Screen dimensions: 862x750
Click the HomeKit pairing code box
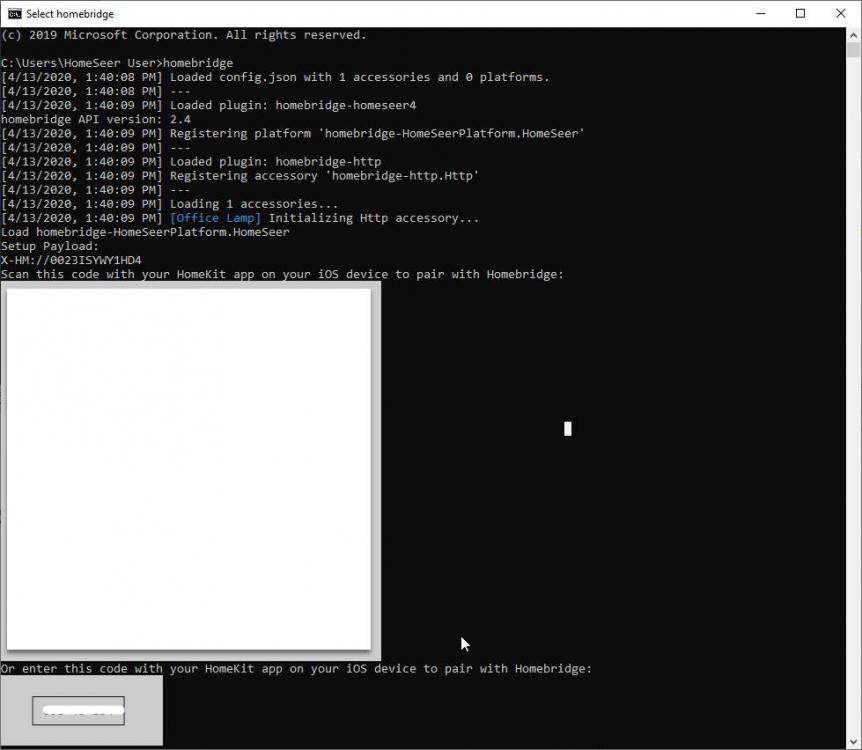coord(80,710)
